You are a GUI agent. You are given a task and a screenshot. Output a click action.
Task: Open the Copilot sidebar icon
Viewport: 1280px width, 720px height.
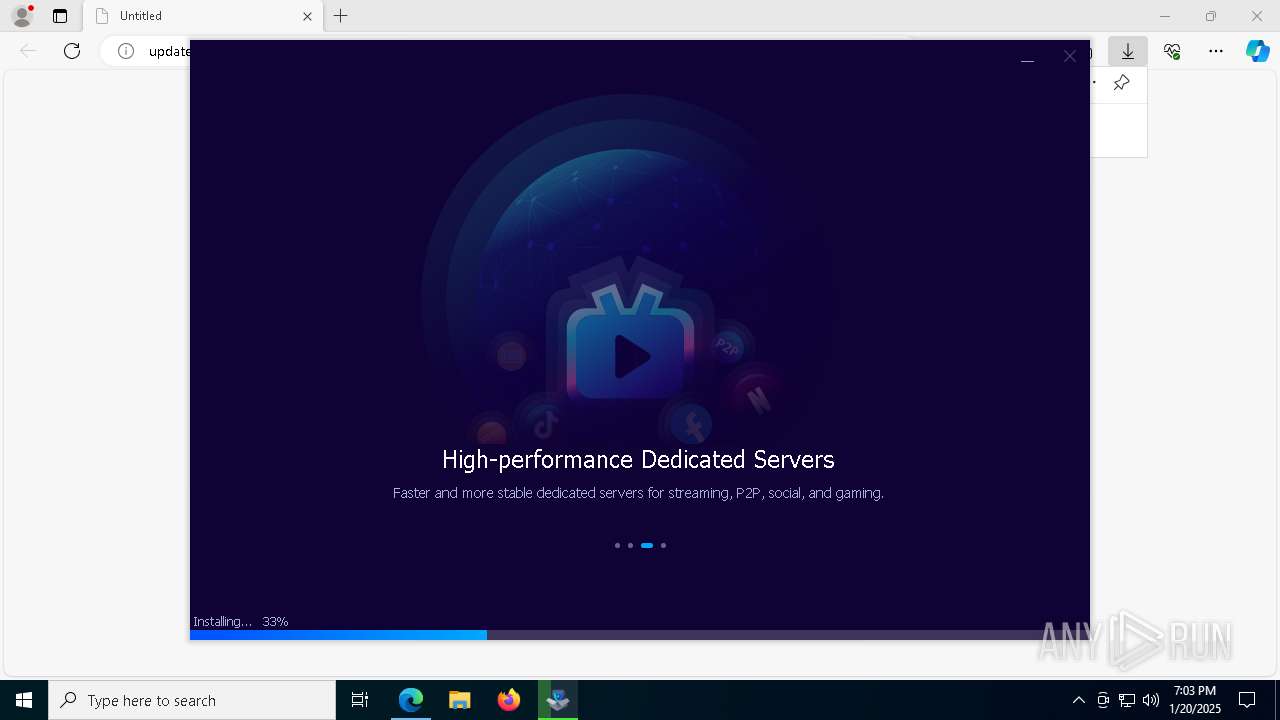click(x=1258, y=51)
